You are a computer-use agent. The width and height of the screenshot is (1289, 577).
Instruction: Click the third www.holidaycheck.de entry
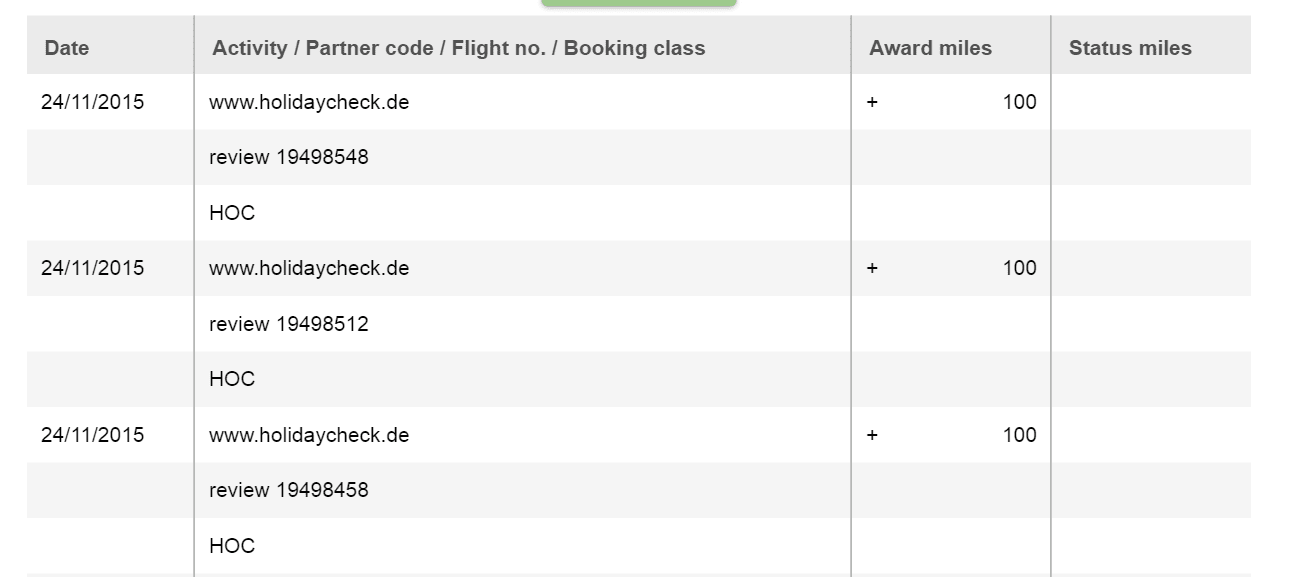tap(309, 435)
